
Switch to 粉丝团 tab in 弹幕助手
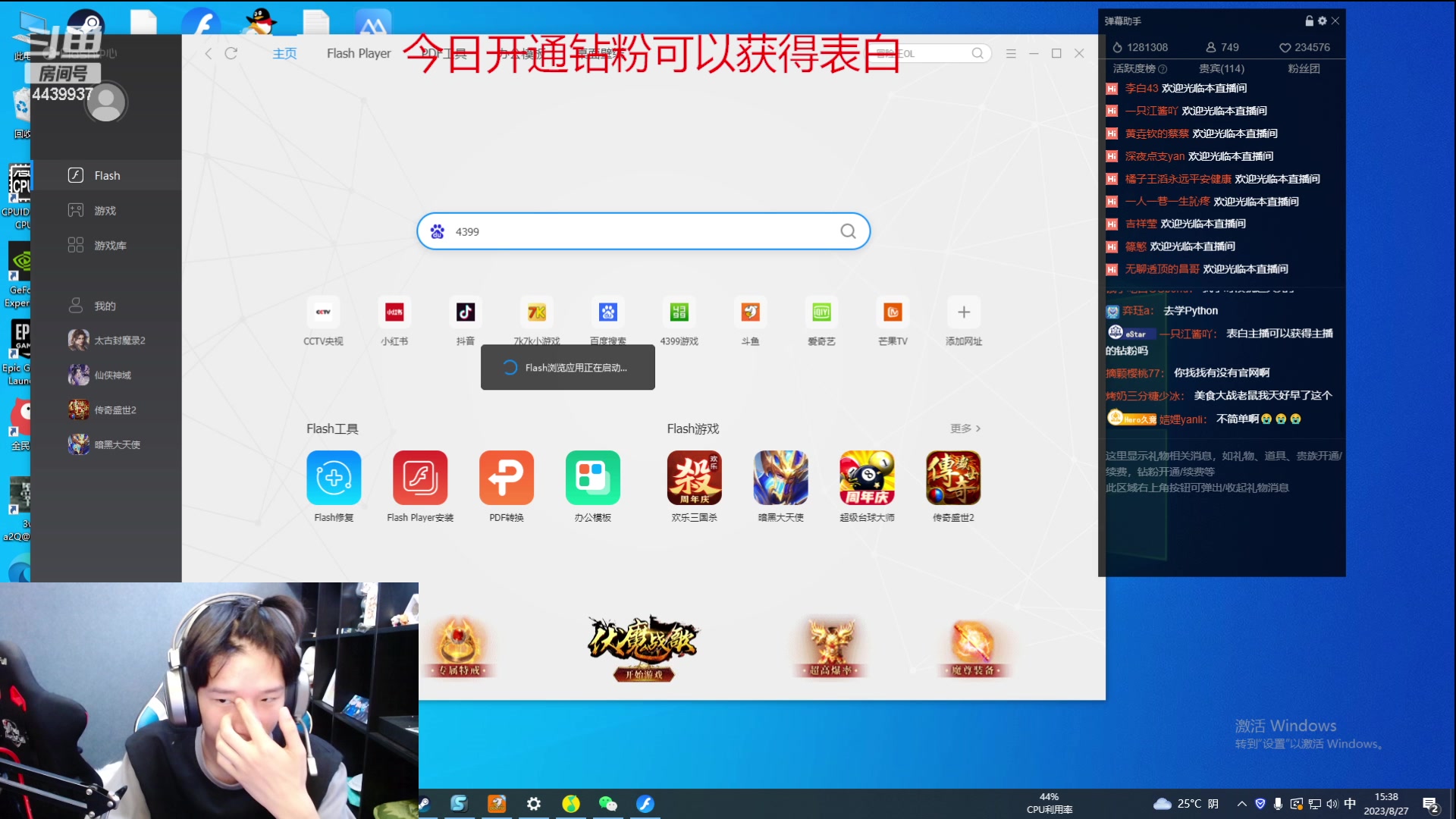click(1304, 68)
